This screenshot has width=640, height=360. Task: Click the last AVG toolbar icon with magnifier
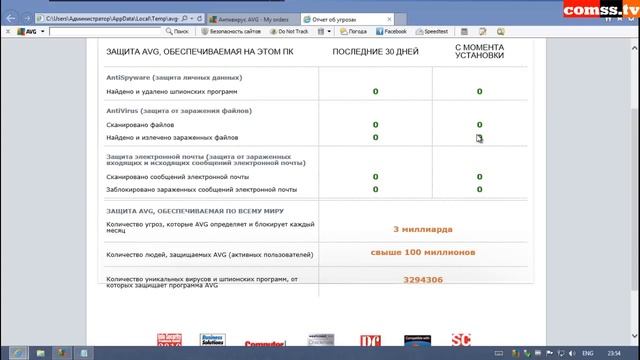pos(501,31)
